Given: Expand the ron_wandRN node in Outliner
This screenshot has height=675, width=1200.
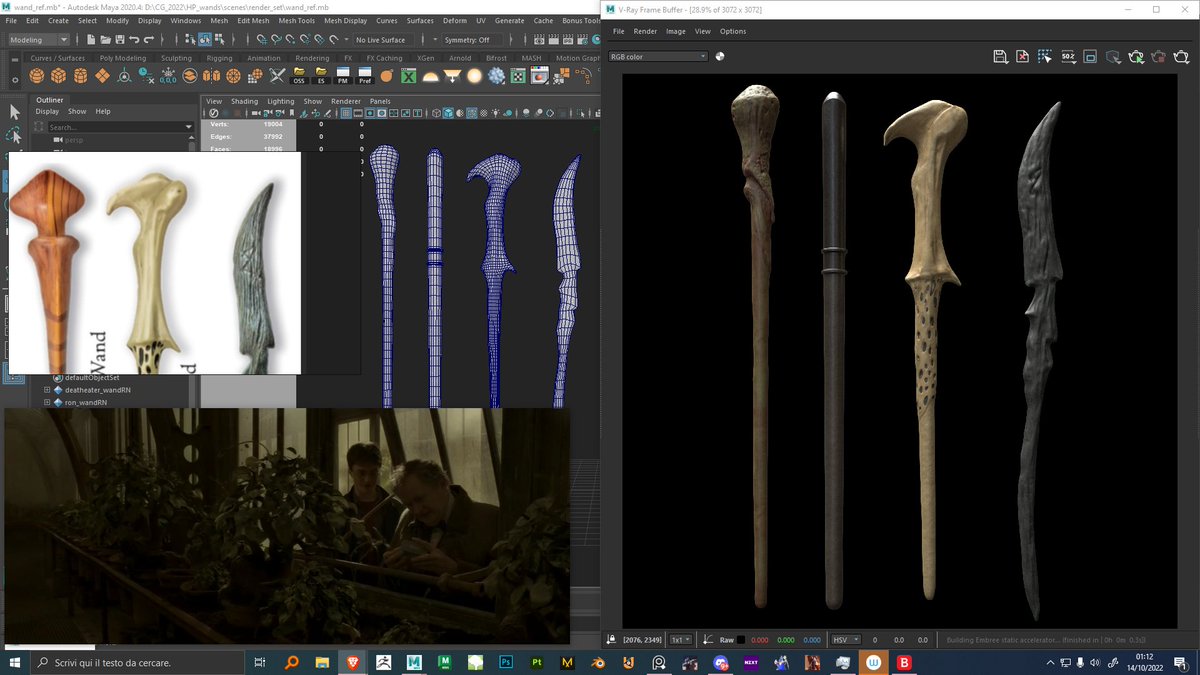Looking at the screenshot, I should [47, 403].
